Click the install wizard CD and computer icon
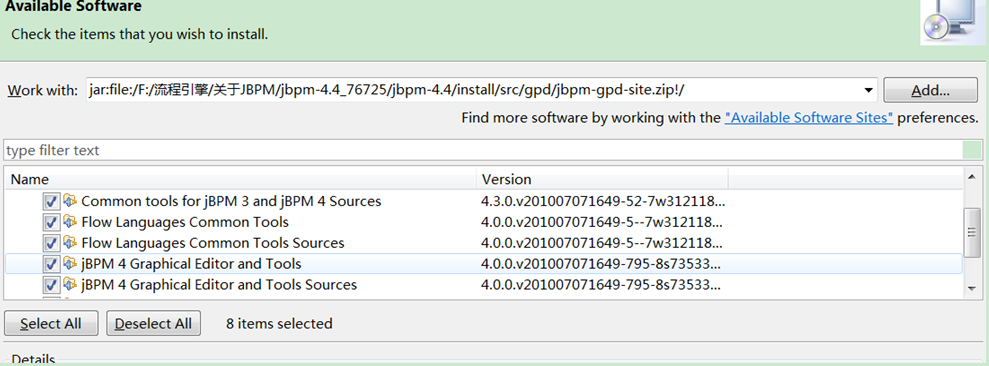This screenshot has height=366, width=989. coord(953,23)
